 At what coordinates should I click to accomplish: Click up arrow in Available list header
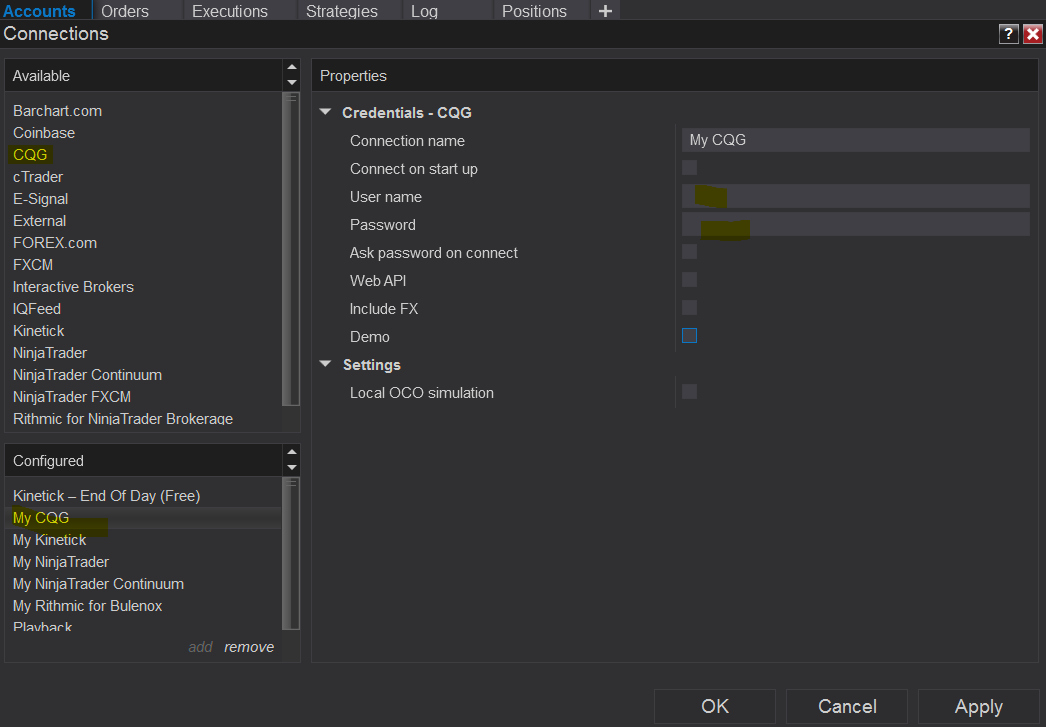[x=292, y=68]
